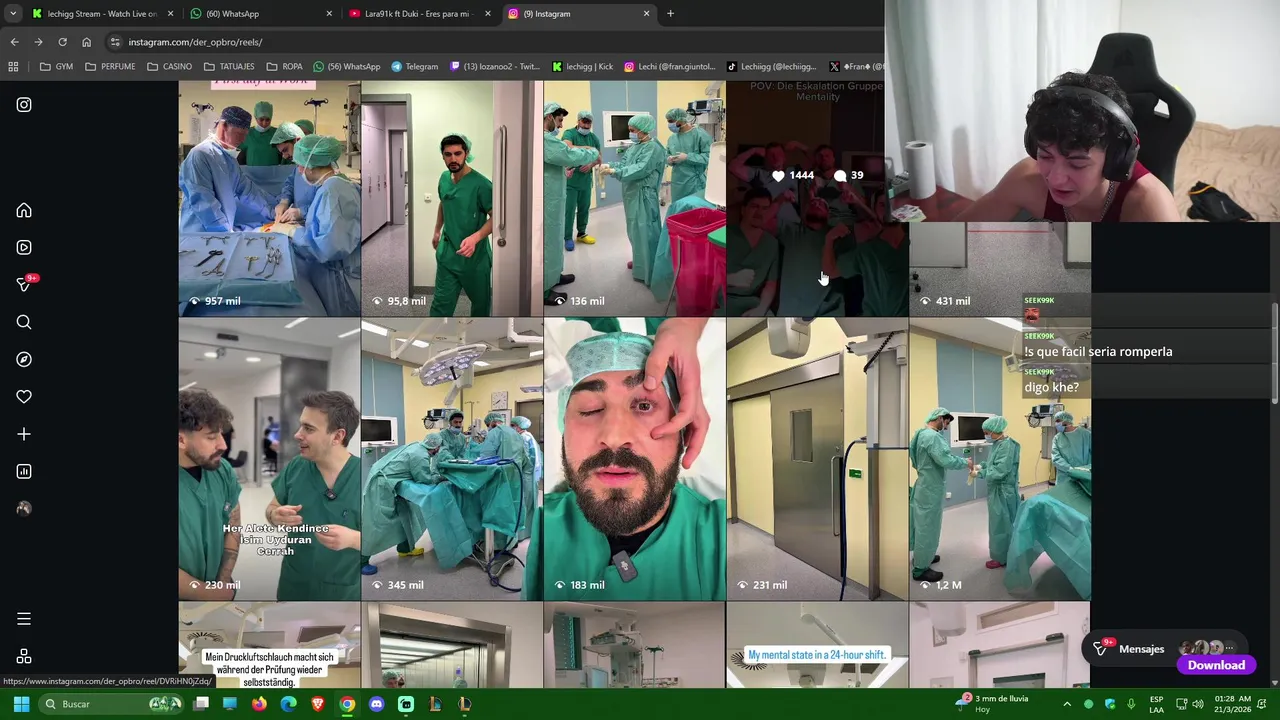Open 'My mental state in a 24-hour shift' reel
The image size is (1280, 720).
pos(817,645)
